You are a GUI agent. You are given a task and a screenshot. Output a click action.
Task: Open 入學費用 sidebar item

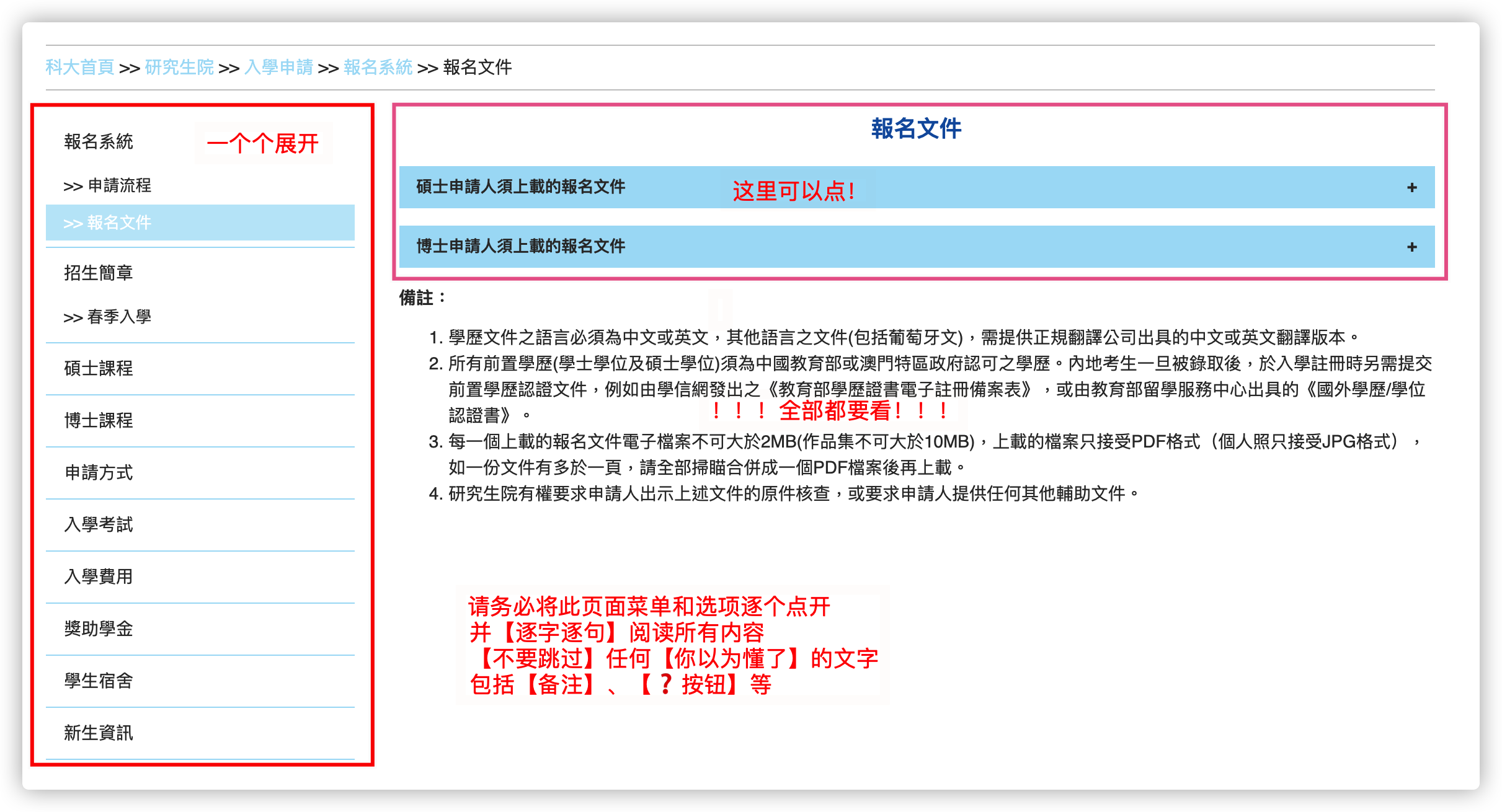[x=99, y=576]
